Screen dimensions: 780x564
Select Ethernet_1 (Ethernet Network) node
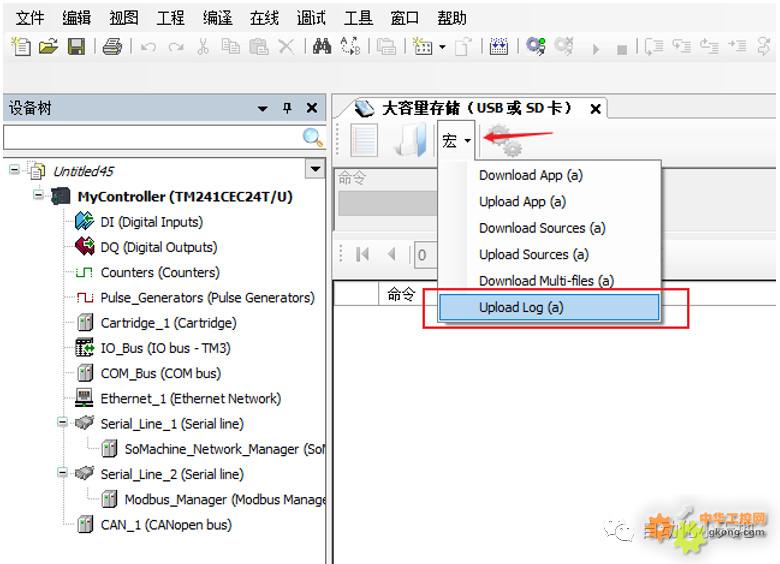point(191,398)
